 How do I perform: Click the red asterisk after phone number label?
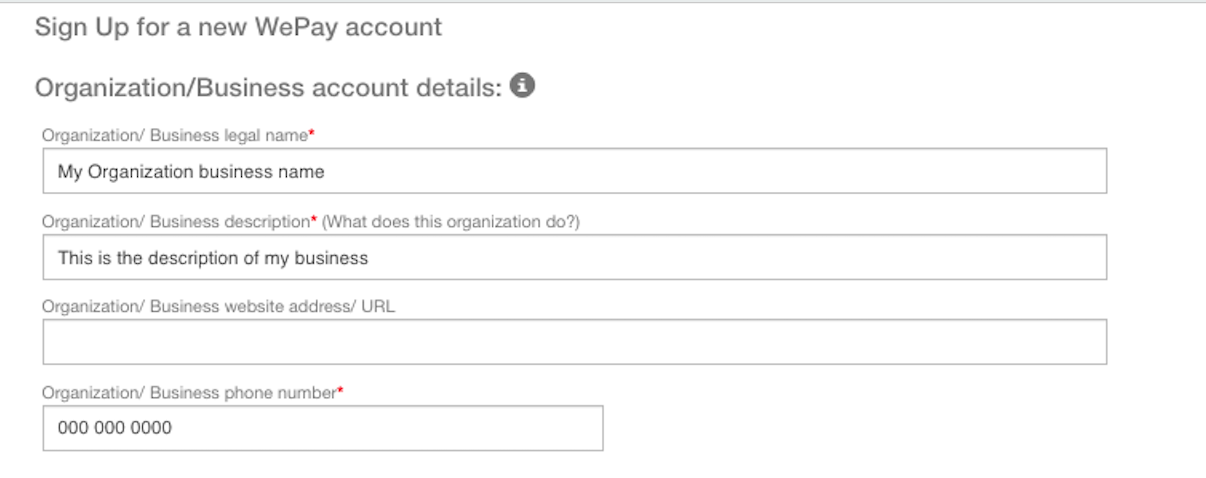(340, 392)
